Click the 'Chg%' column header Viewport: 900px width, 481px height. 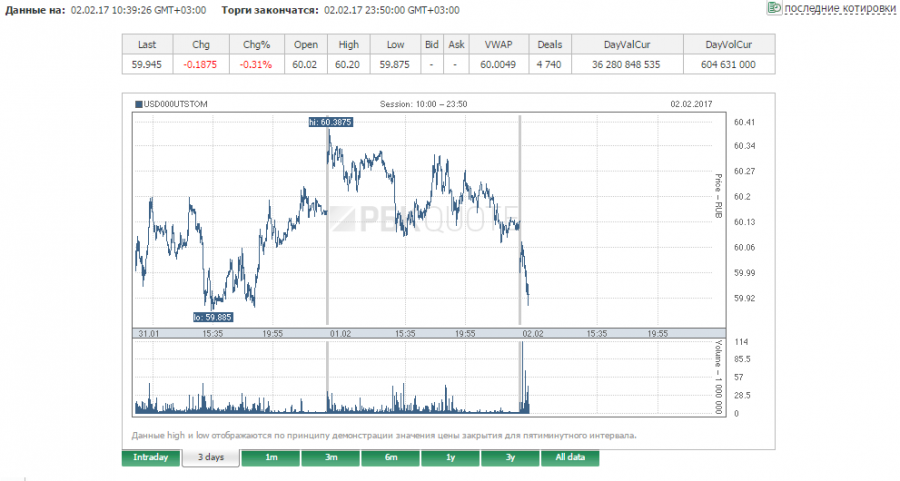[257, 45]
